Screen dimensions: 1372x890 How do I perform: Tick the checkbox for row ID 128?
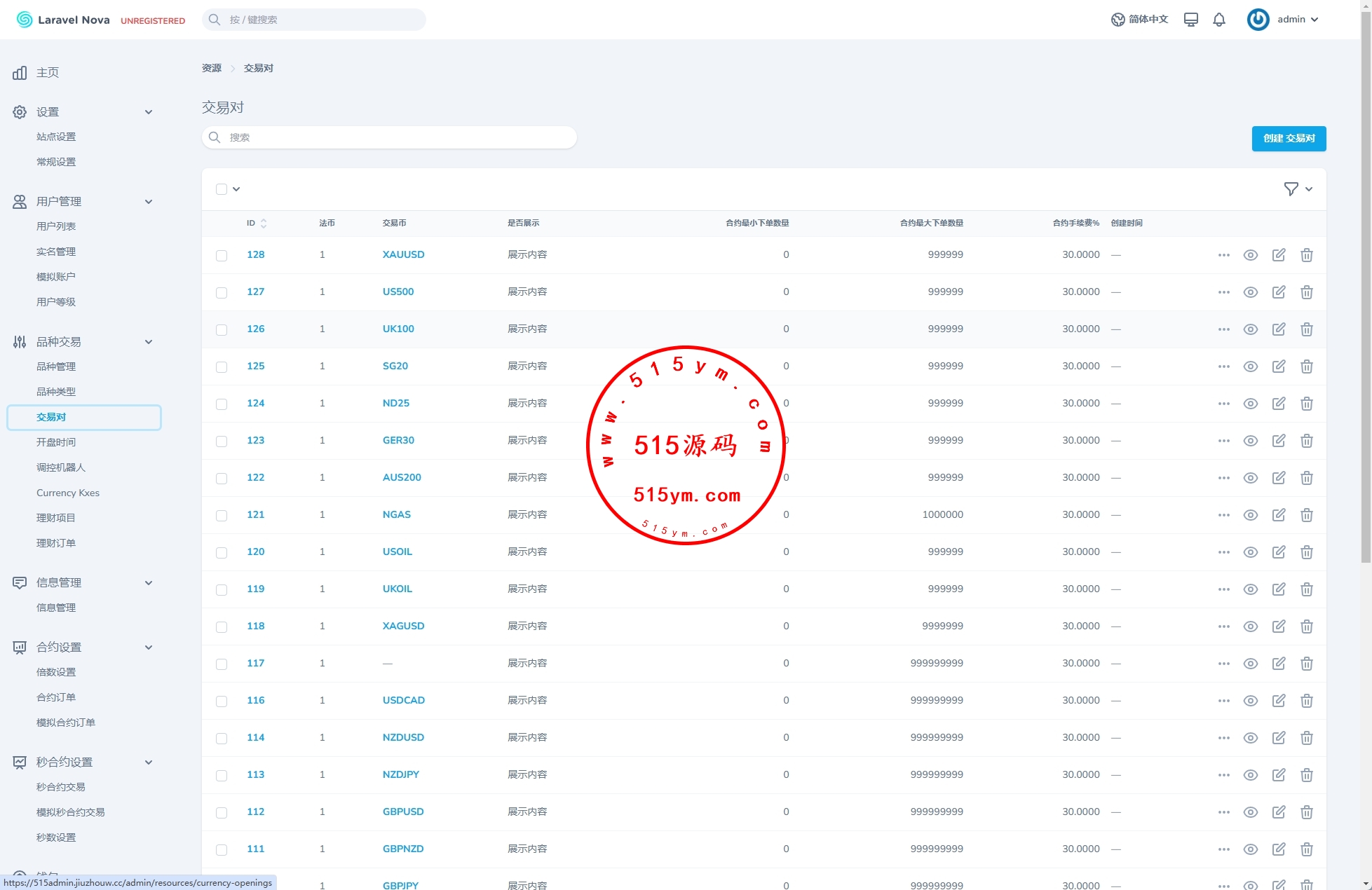point(222,256)
